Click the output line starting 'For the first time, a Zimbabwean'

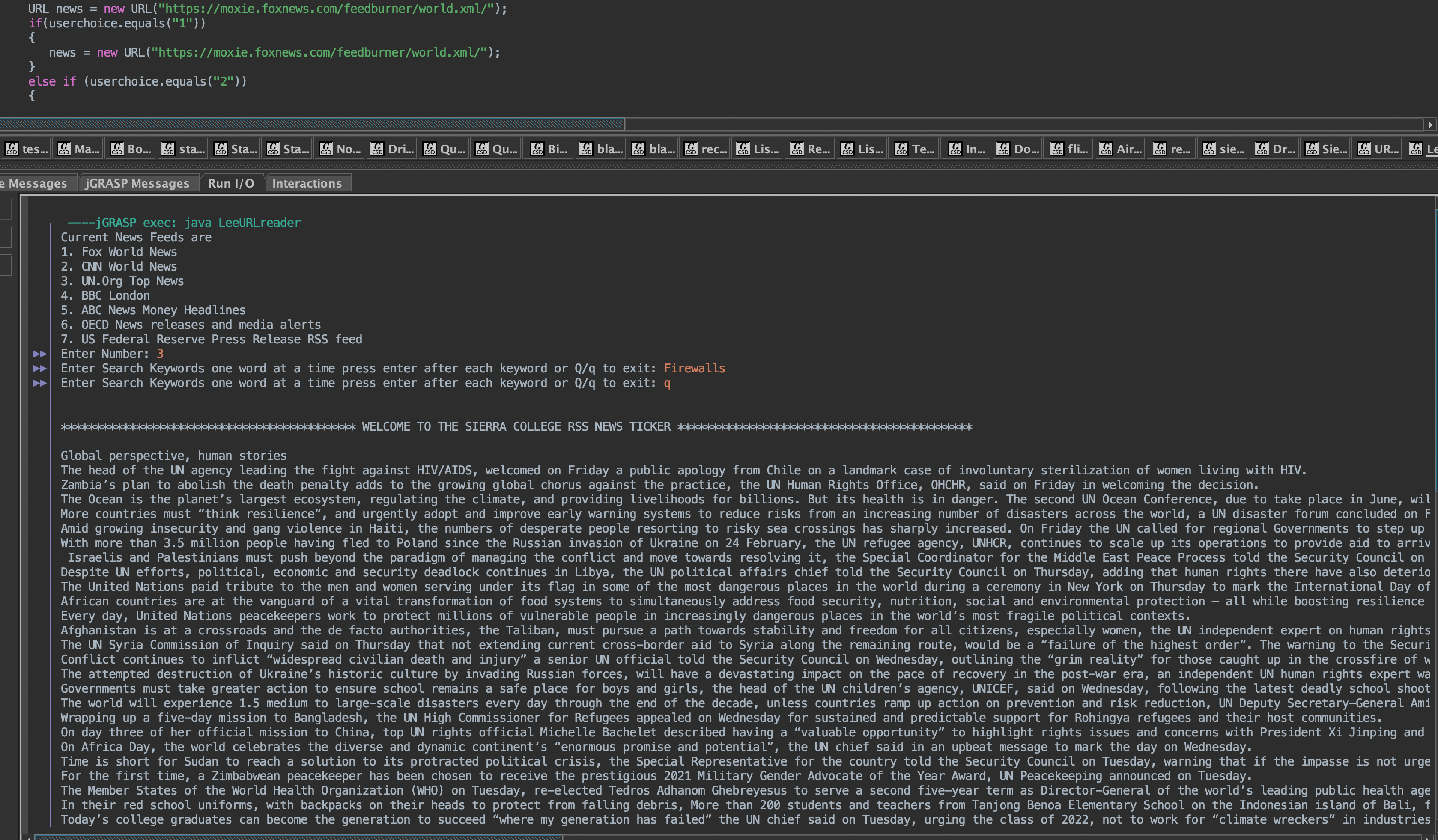pos(656,776)
